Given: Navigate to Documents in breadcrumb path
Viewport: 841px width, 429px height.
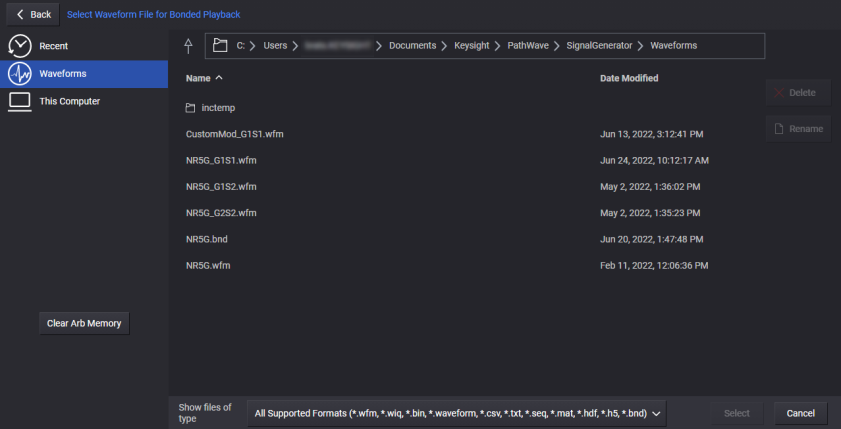Looking at the screenshot, I should (x=412, y=46).
